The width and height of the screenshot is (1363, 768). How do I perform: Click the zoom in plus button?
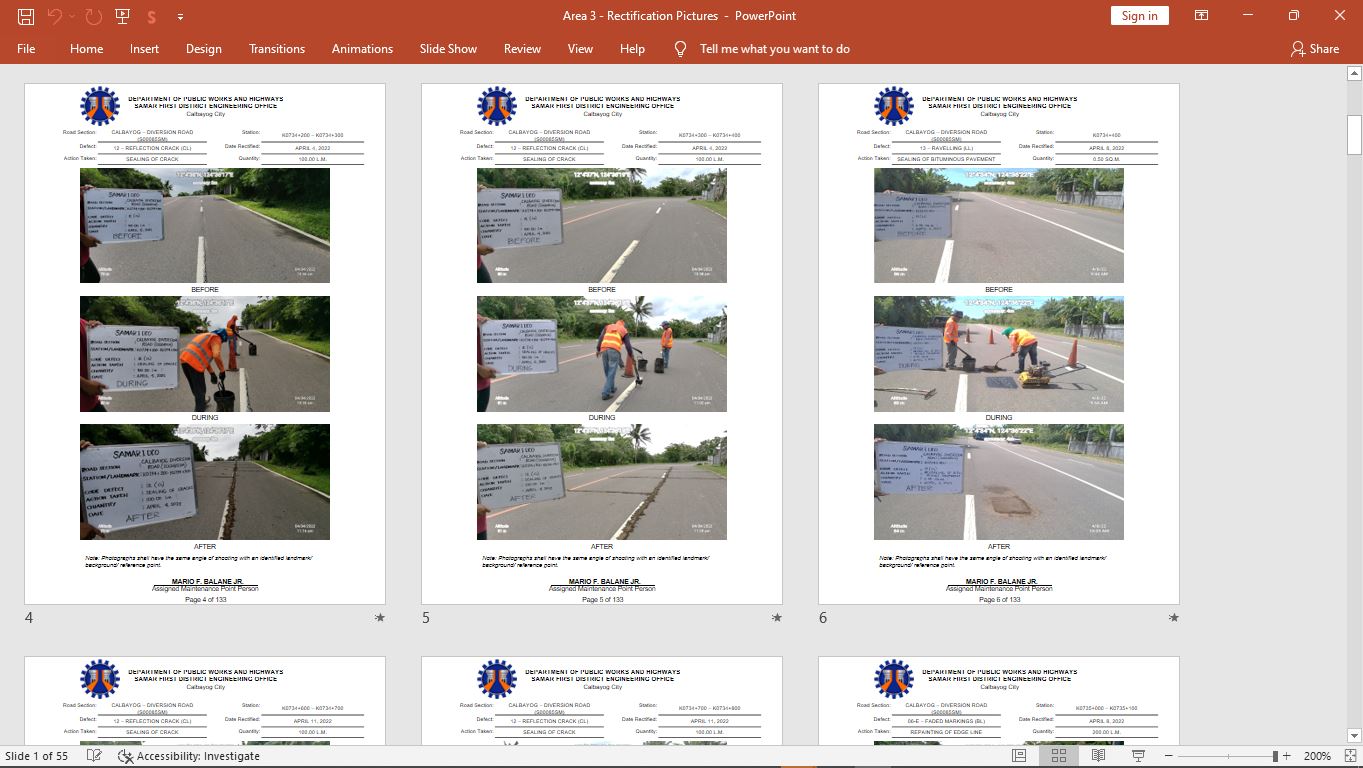(x=1286, y=756)
